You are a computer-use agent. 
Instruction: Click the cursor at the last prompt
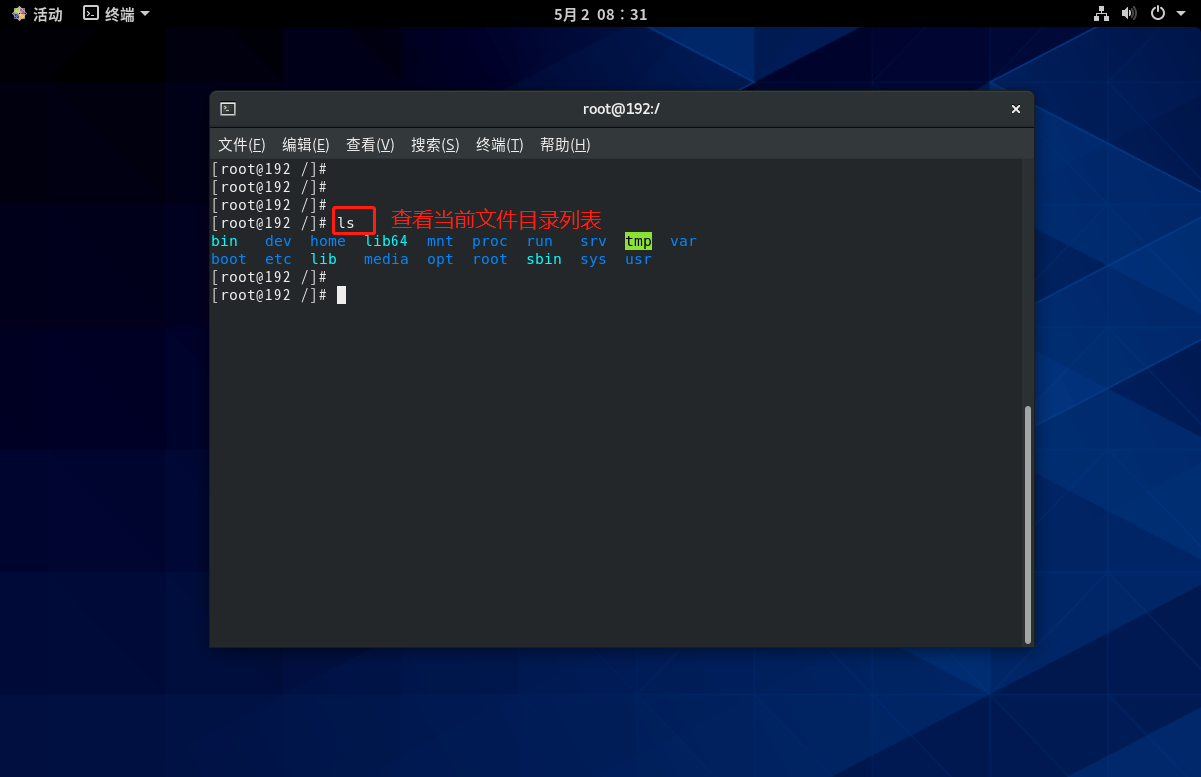point(341,295)
